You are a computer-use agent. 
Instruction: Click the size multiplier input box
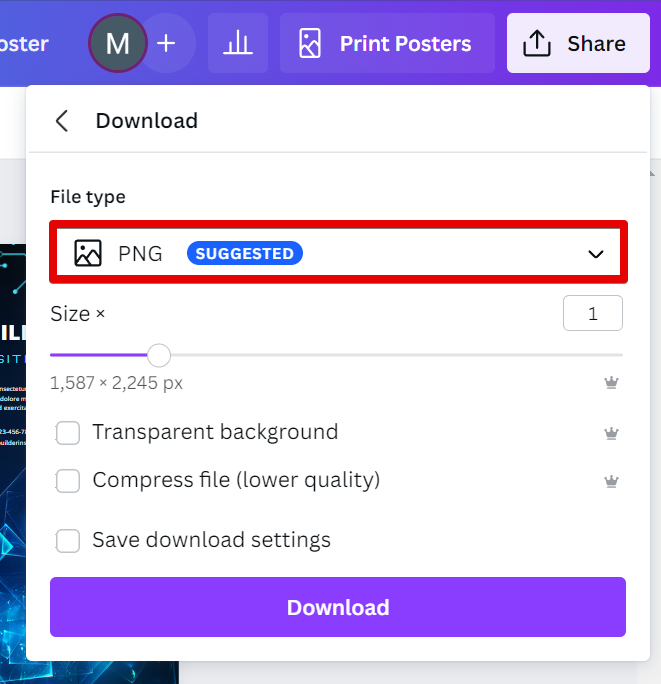pyautogui.click(x=592, y=314)
